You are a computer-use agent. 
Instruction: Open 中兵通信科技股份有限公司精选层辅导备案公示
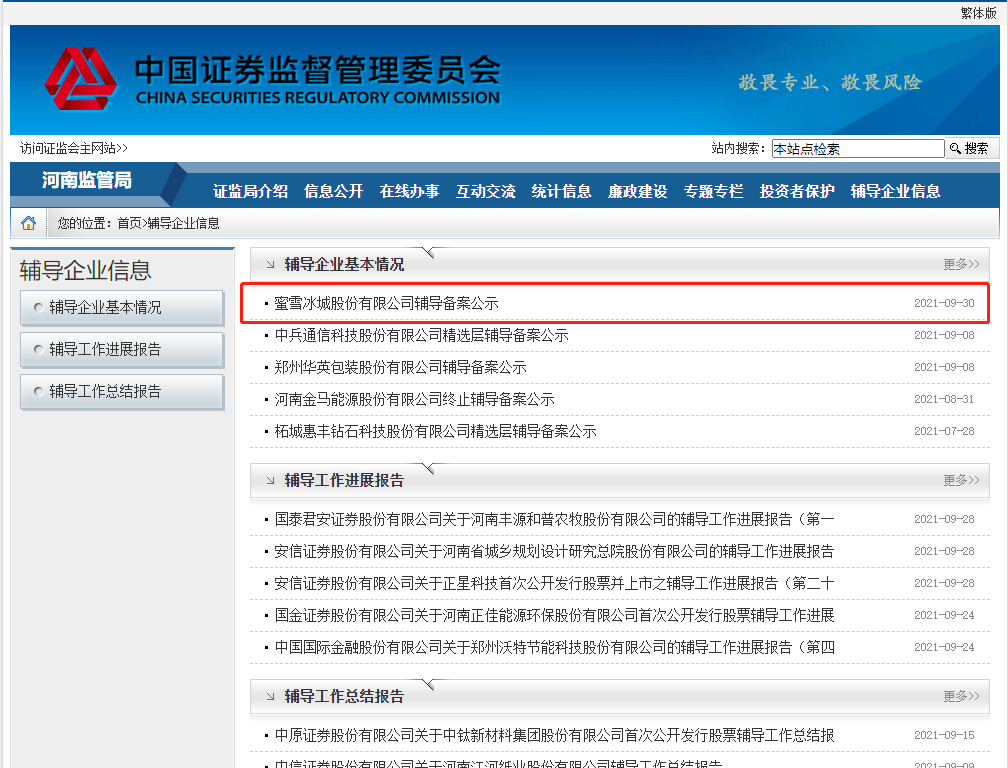click(422, 335)
